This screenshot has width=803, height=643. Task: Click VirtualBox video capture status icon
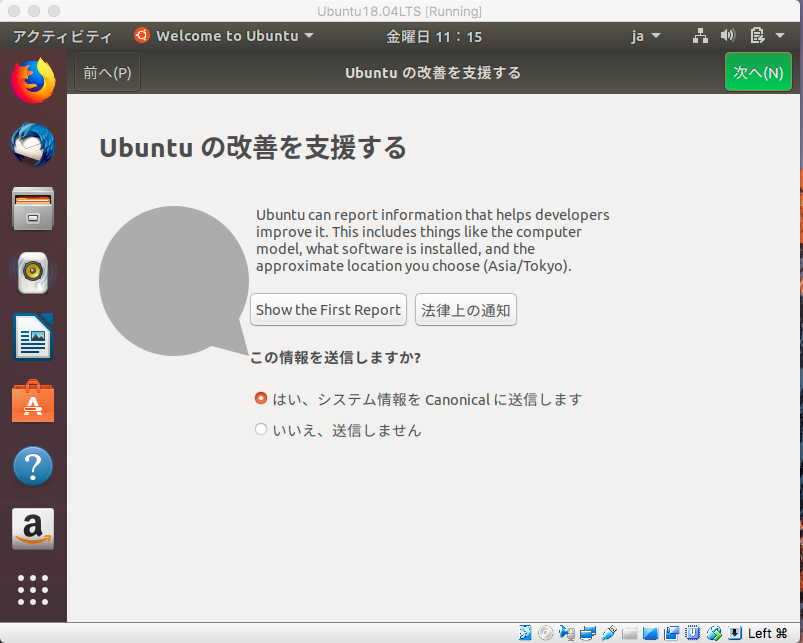point(671,633)
